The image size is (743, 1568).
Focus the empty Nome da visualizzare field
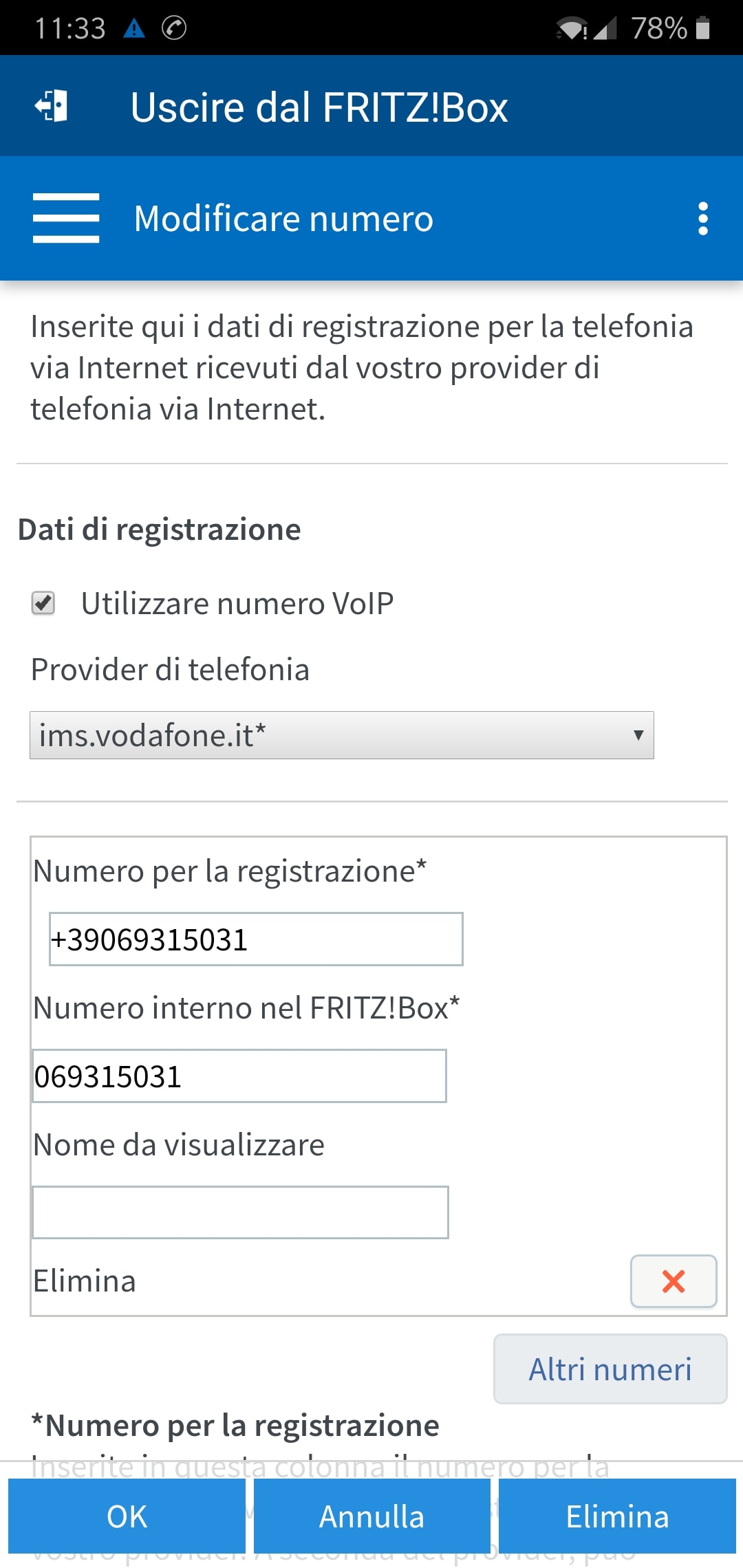(x=240, y=1212)
